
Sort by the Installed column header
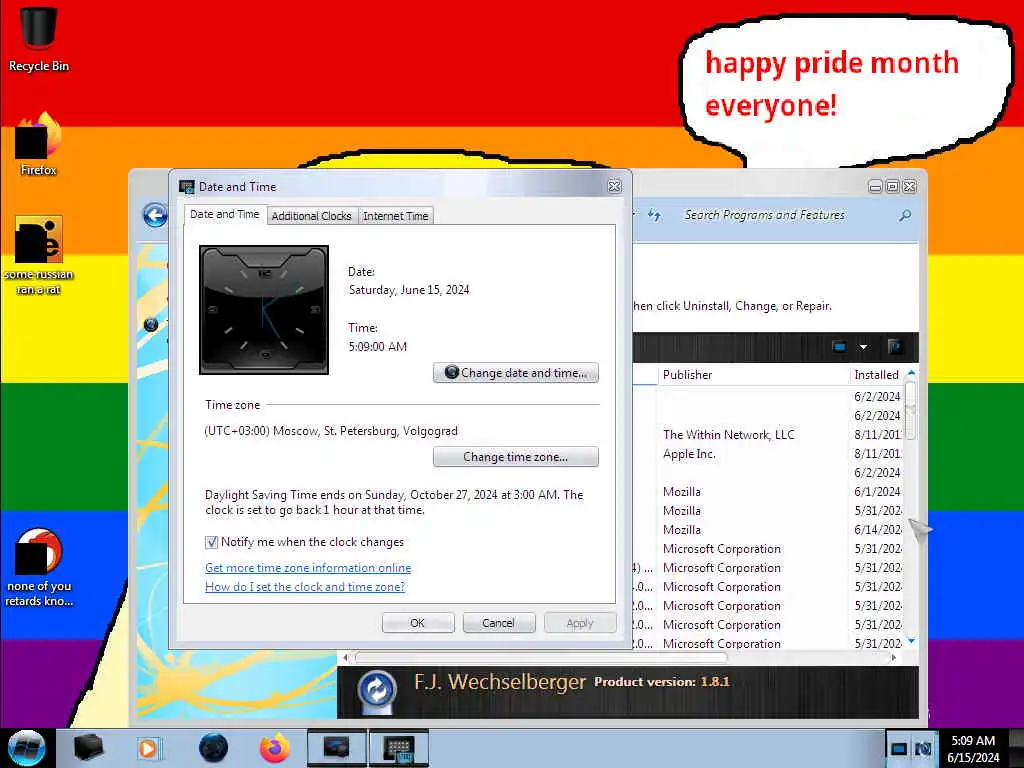pos(876,375)
